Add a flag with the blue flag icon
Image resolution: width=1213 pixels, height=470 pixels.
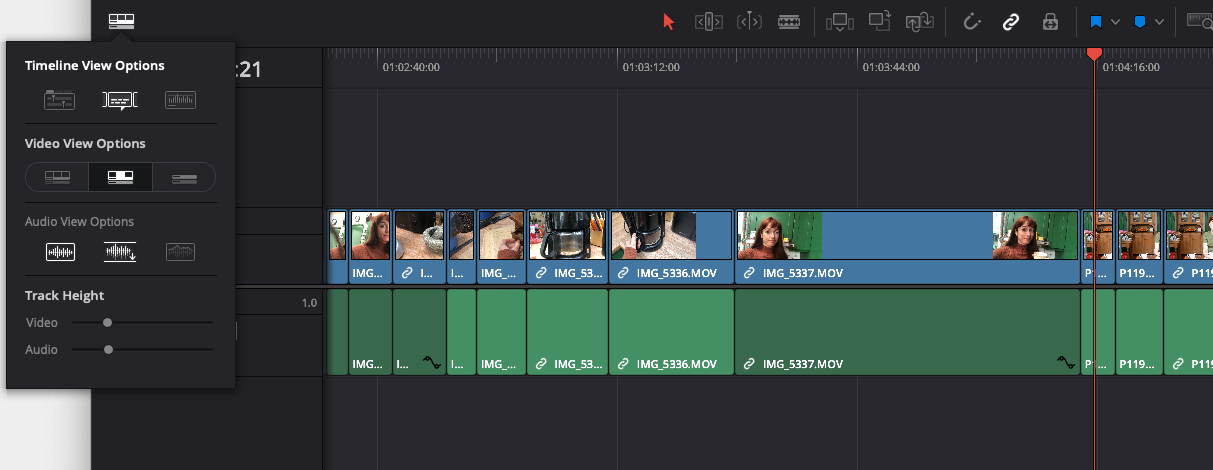pos(1095,21)
